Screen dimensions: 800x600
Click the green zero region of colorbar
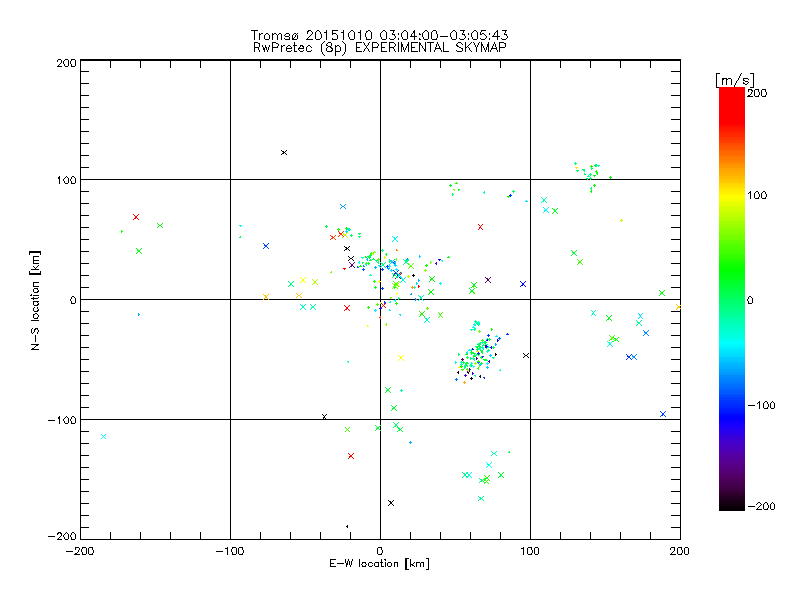732,299
